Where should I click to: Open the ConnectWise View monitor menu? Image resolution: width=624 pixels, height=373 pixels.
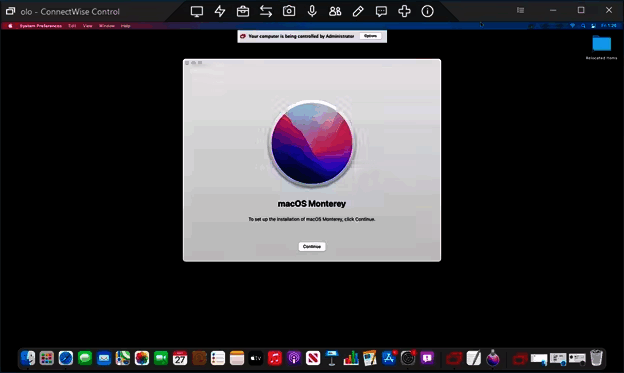[197, 11]
